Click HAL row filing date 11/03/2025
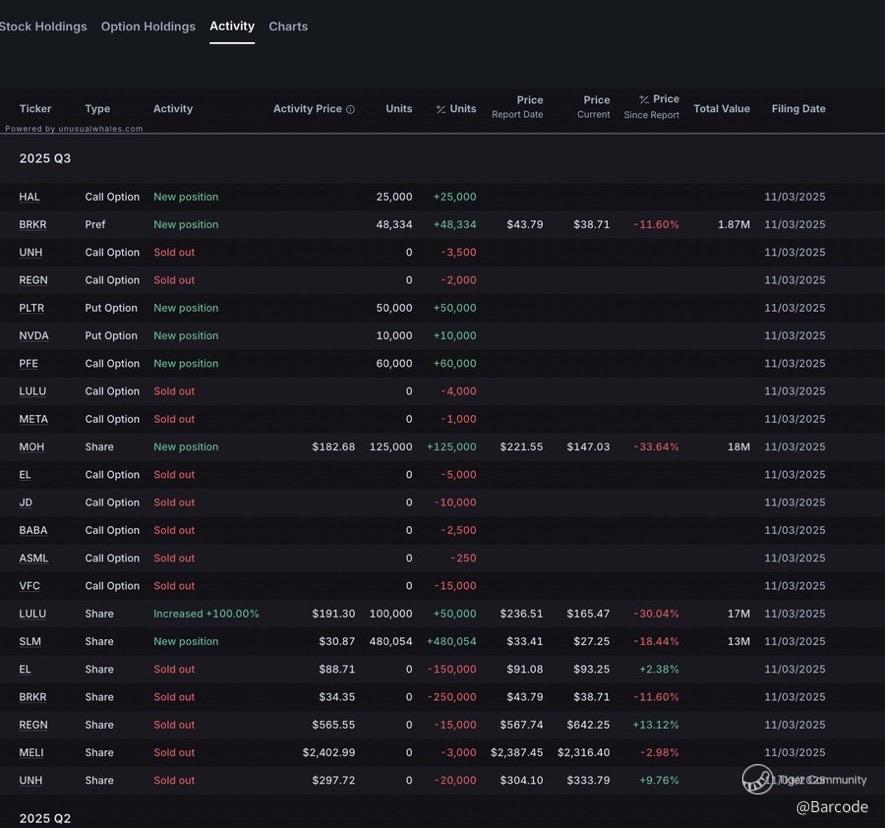Viewport: 885px width, 828px height. 795,197
